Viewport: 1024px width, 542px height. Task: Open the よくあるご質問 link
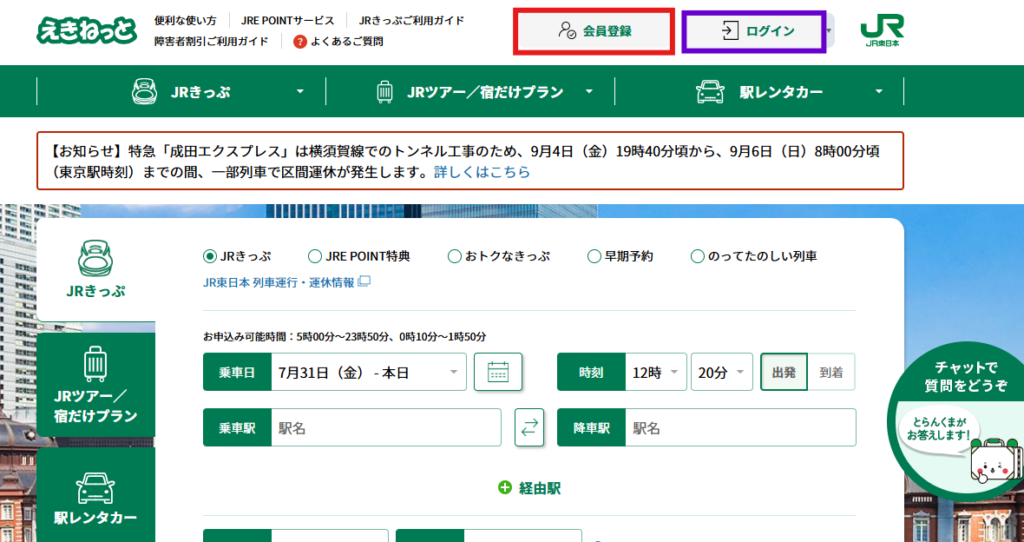coord(347,41)
